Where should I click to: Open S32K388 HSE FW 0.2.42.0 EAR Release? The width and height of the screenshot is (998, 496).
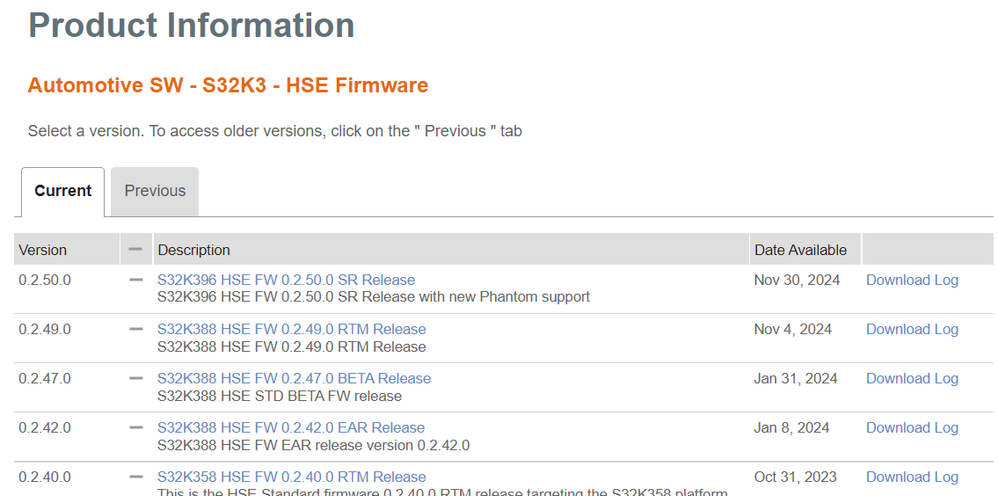click(291, 427)
